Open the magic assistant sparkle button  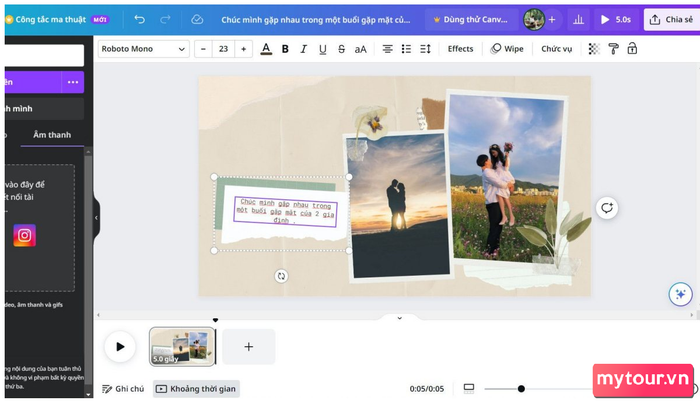[x=680, y=294]
